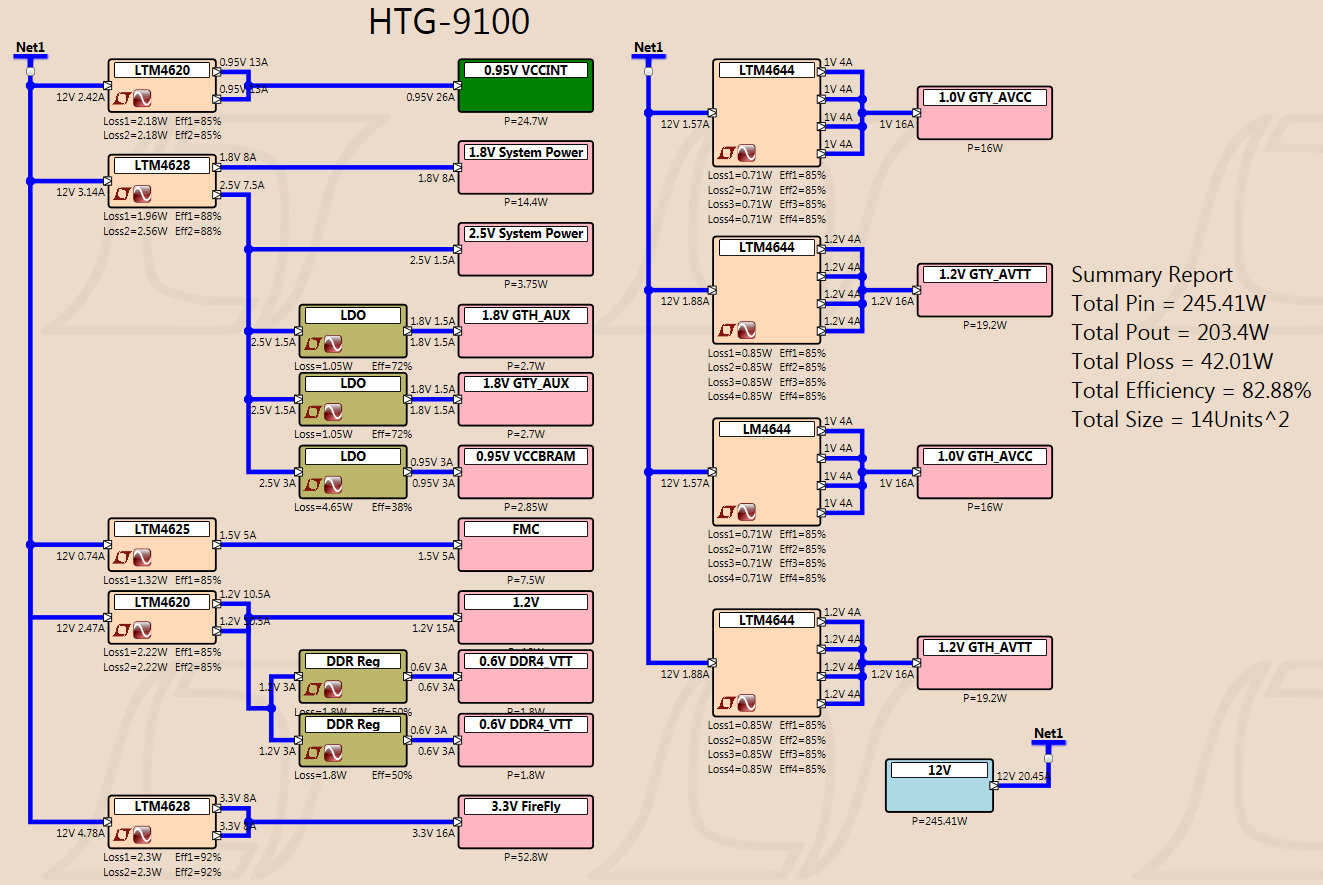Click the 1.5V 5A output port arrow on LTM4625
Image resolution: width=1323 pixels, height=885 pixels.
217,545
